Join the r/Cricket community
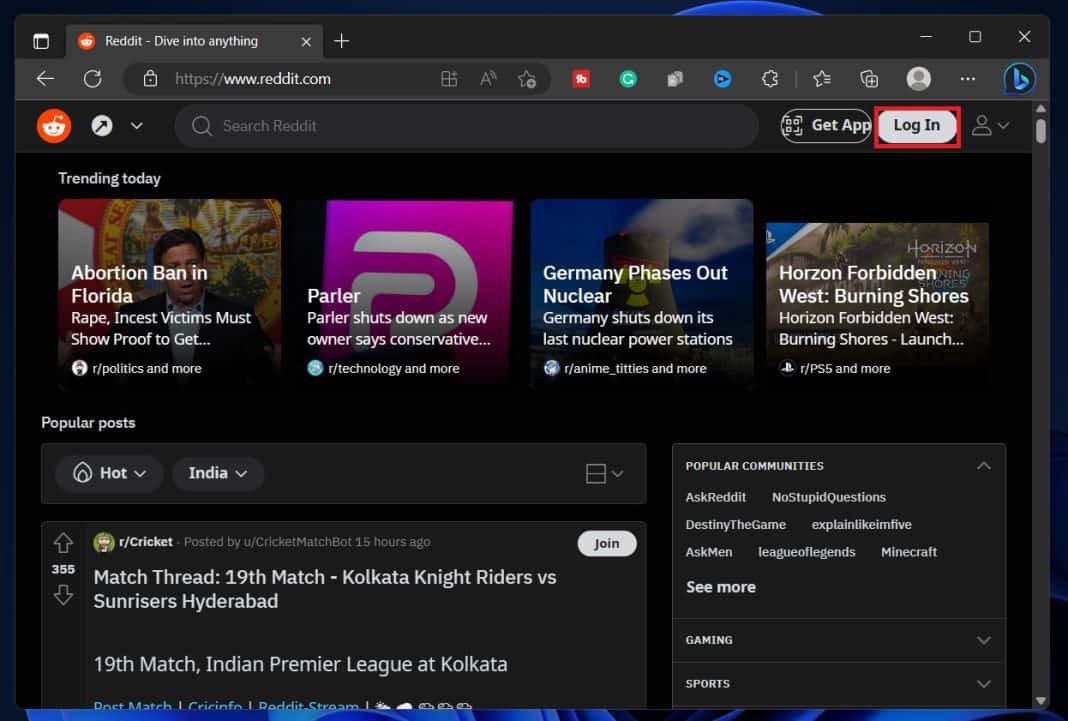The height and width of the screenshot is (721, 1068). pyautogui.click(x=607, y=543)
